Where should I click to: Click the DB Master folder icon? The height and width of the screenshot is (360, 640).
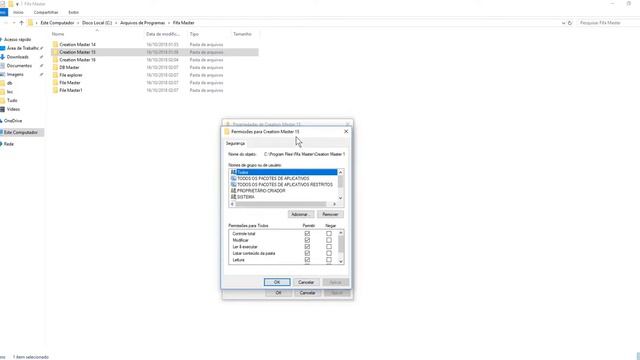(x=55, y=67)
